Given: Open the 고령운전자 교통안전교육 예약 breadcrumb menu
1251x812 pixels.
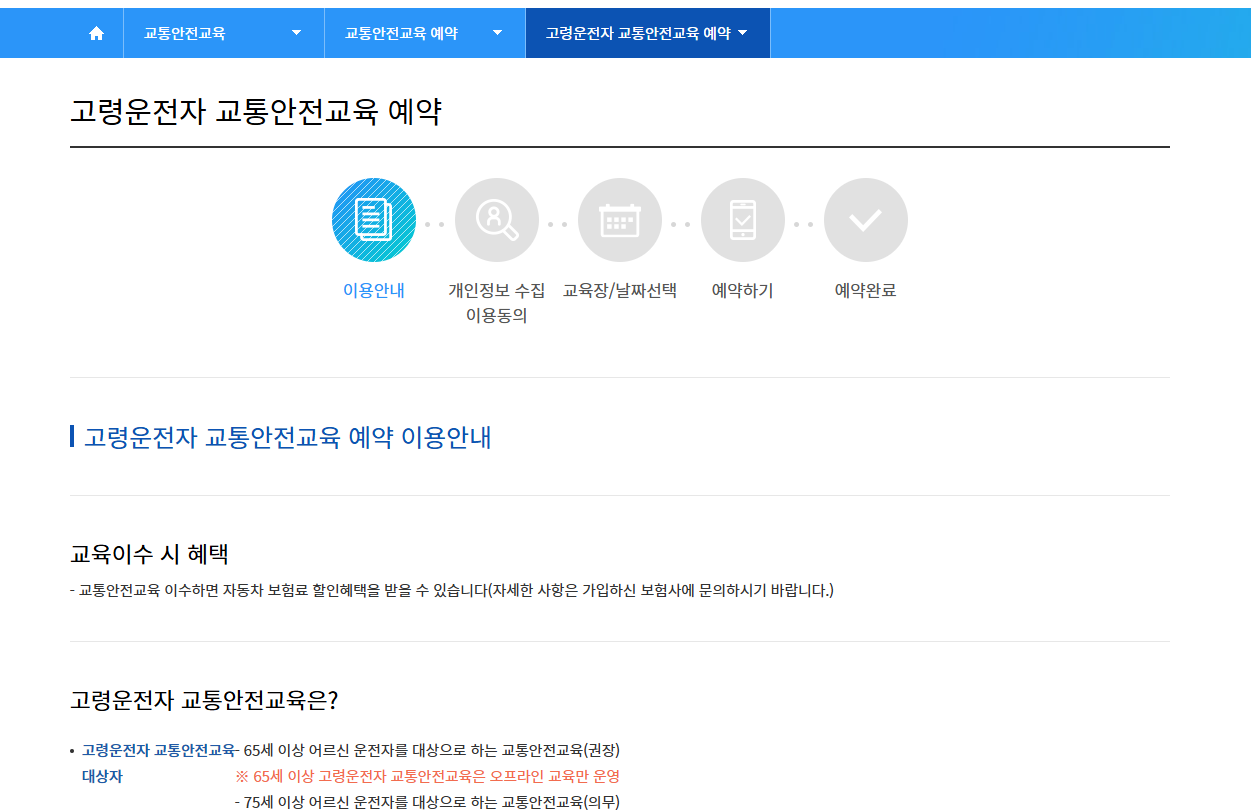Looking at the screenshot, I should coord(648,33).
